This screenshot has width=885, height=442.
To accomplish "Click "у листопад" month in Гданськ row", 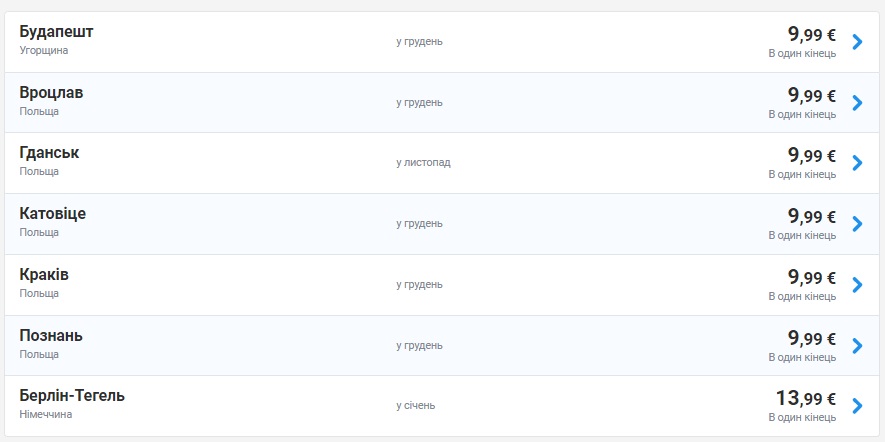I will click(423, 162).
